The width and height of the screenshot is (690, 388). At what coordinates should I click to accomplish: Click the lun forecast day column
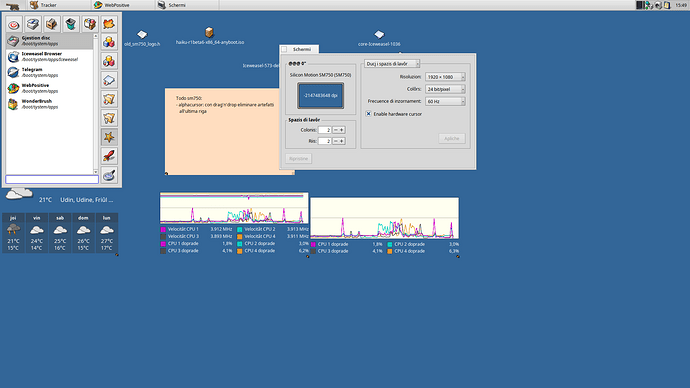click(x=106, y=233)
